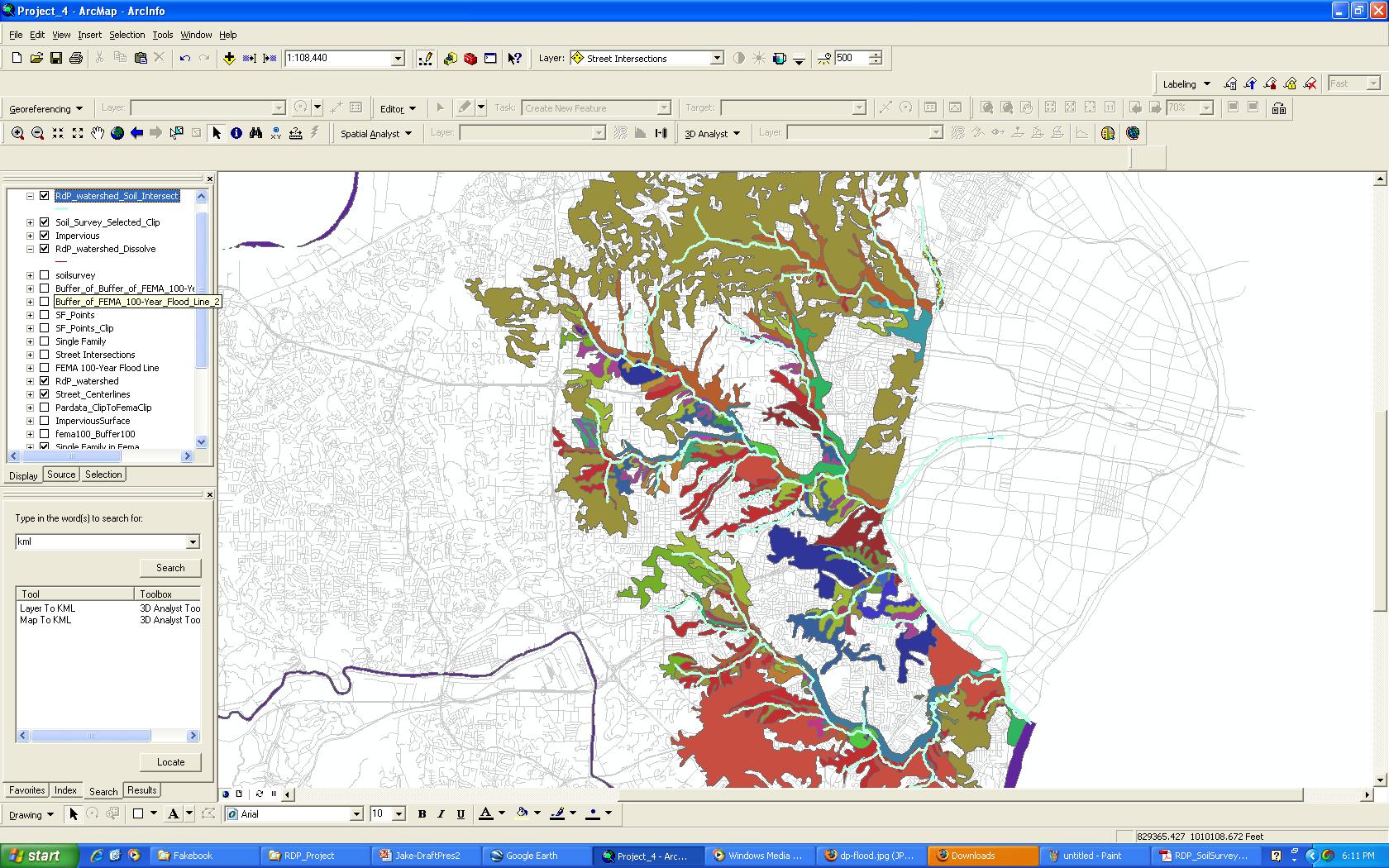Screen dimensions: 1389x868
Task: Click the Add Data button
Action: [229, 58]
